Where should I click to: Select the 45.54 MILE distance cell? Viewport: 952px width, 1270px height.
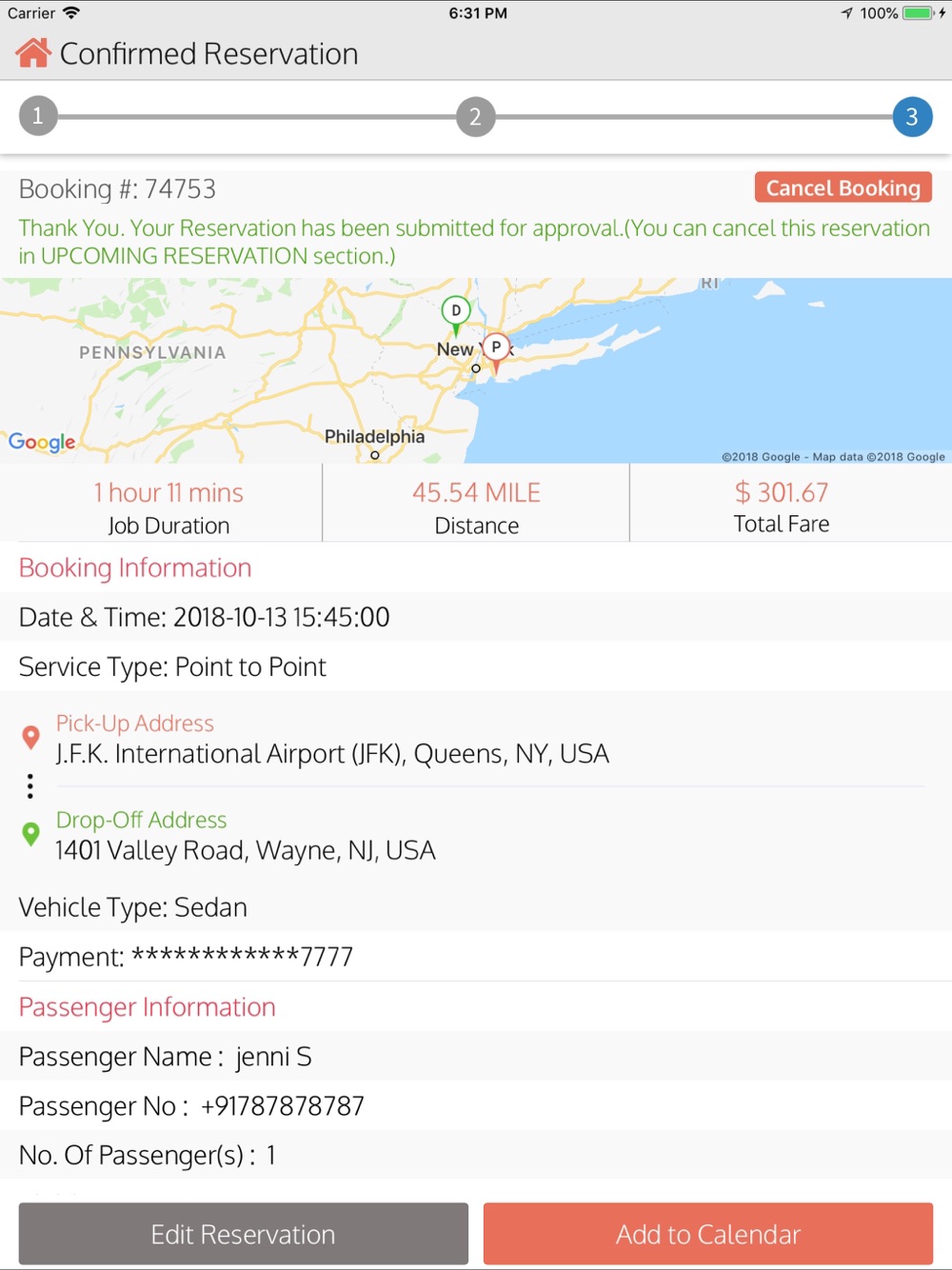[x=476, y=503]
